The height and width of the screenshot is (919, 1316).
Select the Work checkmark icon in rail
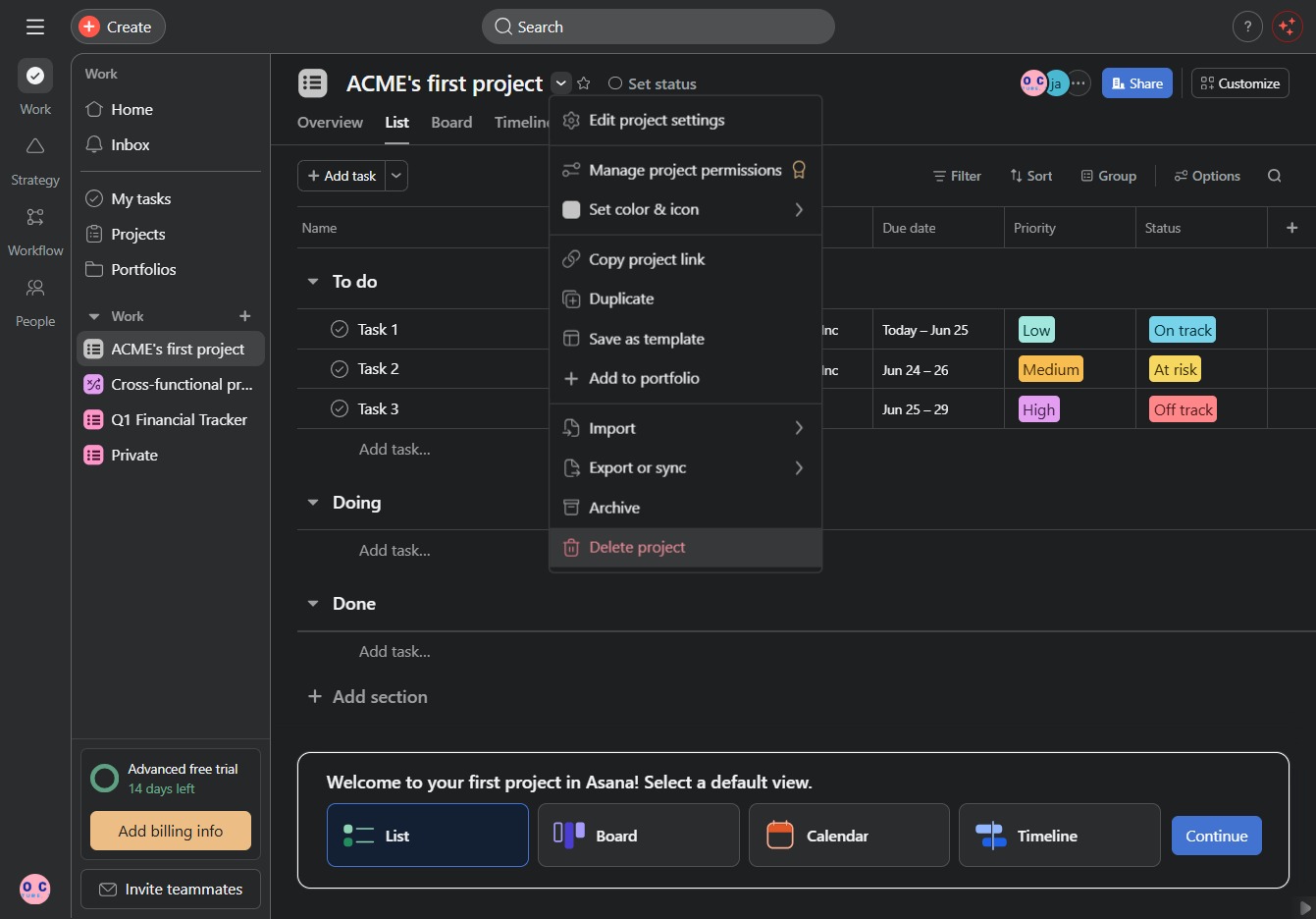click(x=35, y=76)
